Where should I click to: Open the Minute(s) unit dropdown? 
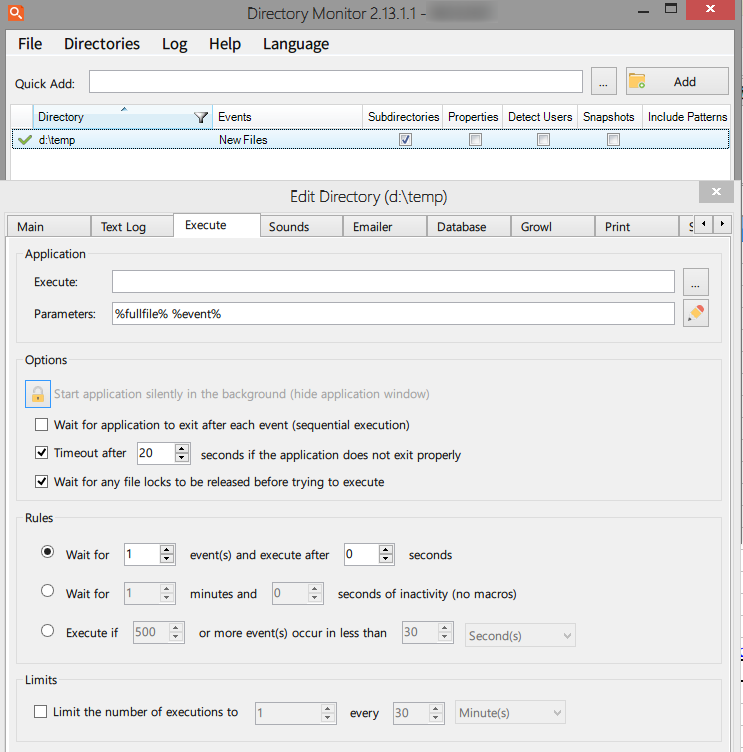pos(510,713)
